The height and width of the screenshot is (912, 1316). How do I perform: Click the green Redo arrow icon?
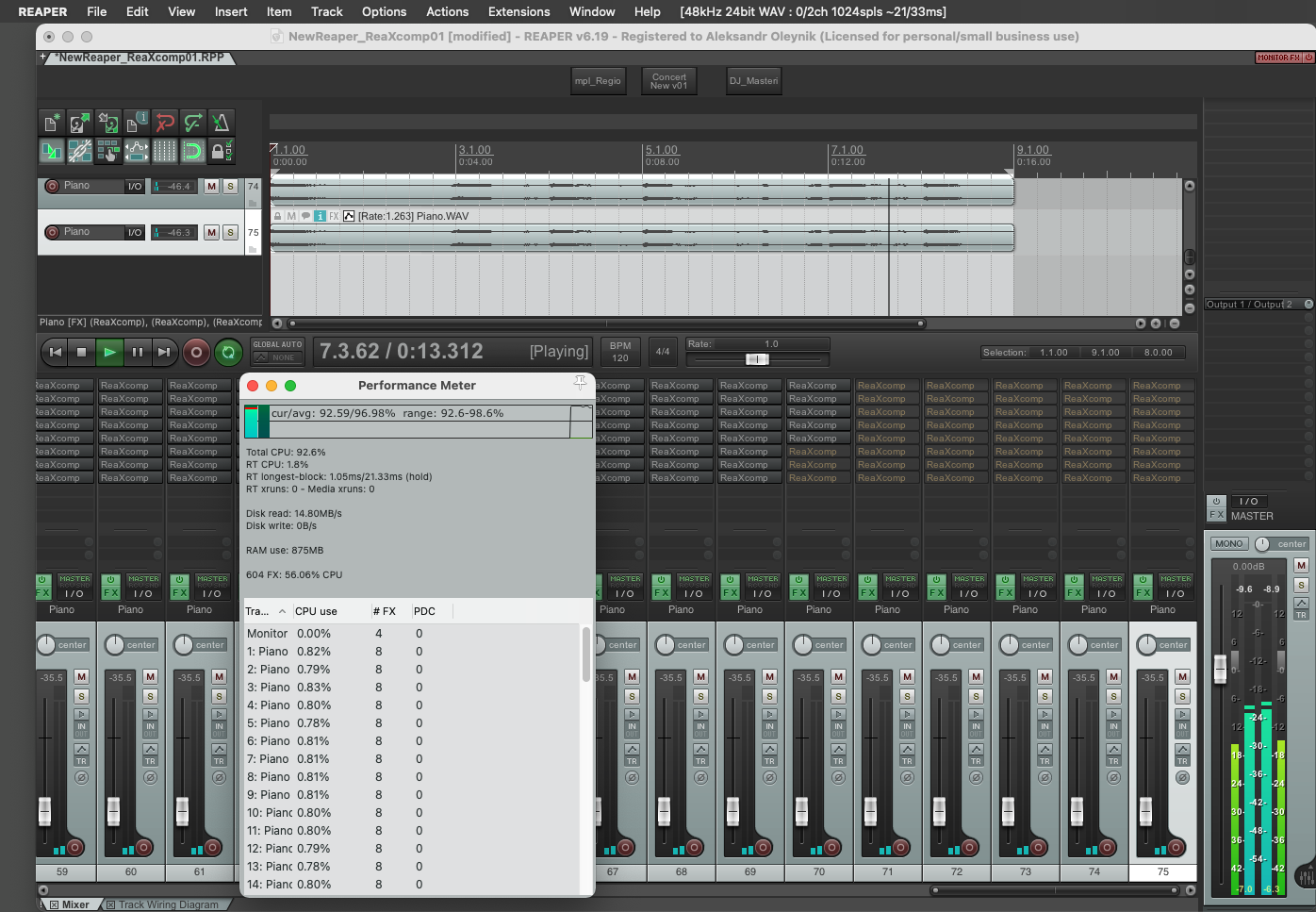[193, 123]
